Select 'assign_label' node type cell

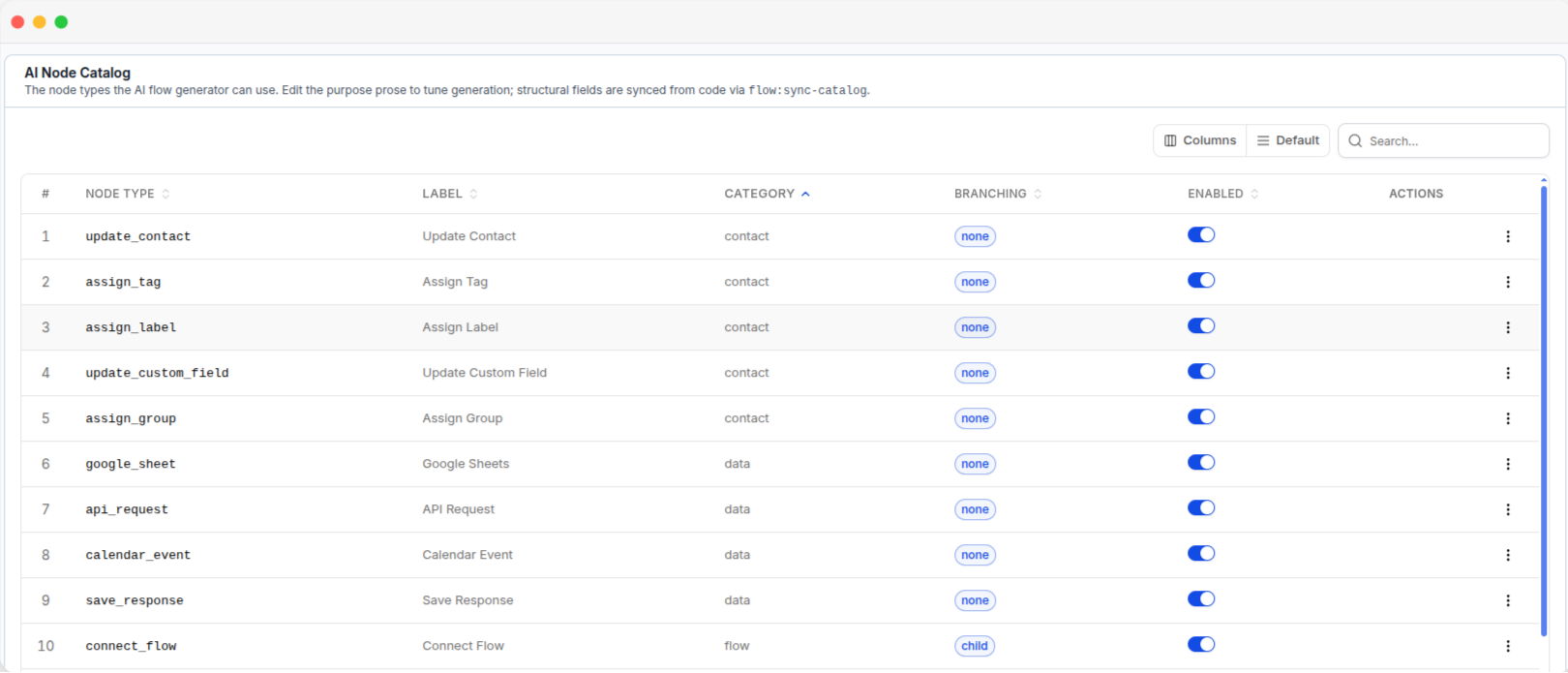pyautogui.click(x=131, y=327)
